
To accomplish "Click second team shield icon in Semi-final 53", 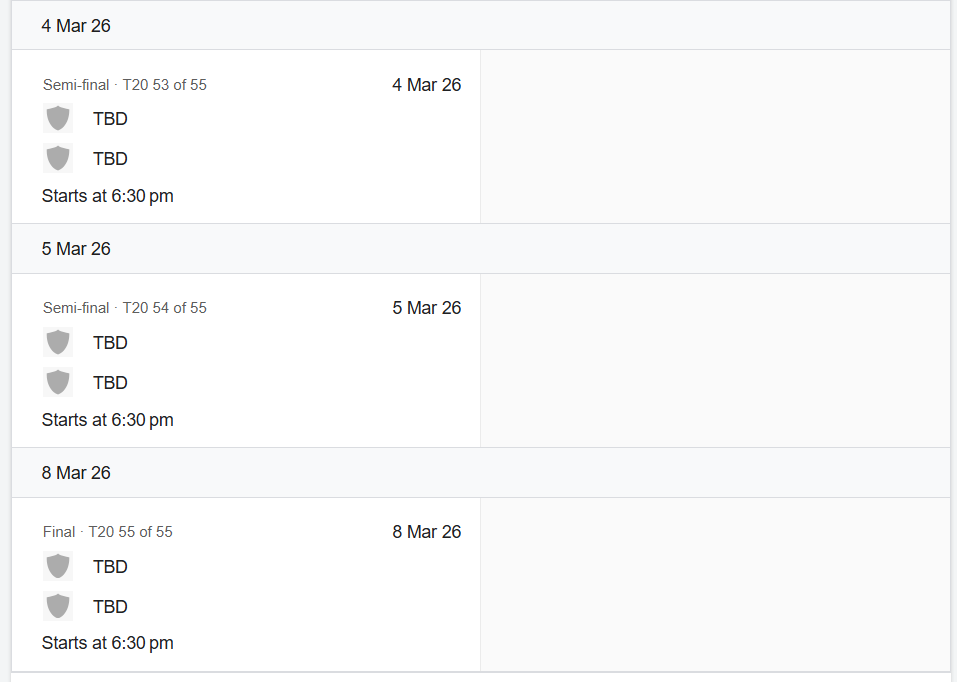I will coord(58,158).
